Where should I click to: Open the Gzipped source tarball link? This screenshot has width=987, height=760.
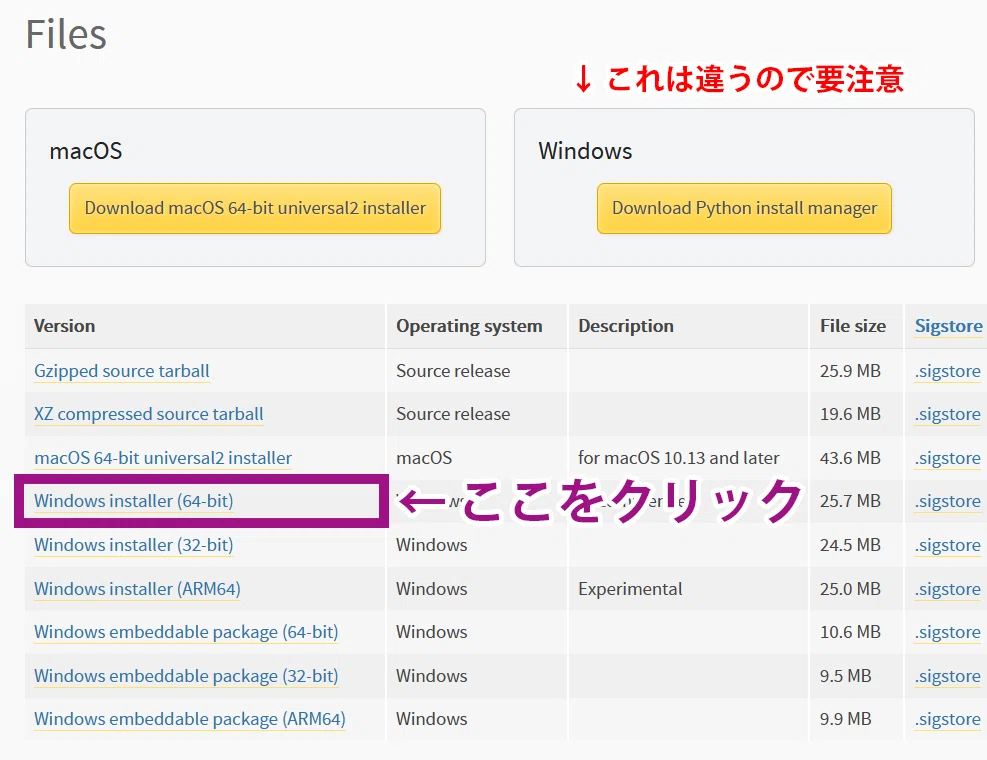tap(121, 371)
